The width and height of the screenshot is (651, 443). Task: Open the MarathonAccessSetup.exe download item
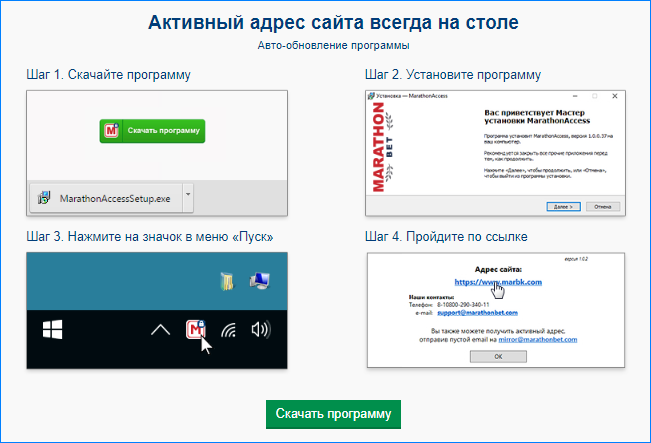click(105, 198)
